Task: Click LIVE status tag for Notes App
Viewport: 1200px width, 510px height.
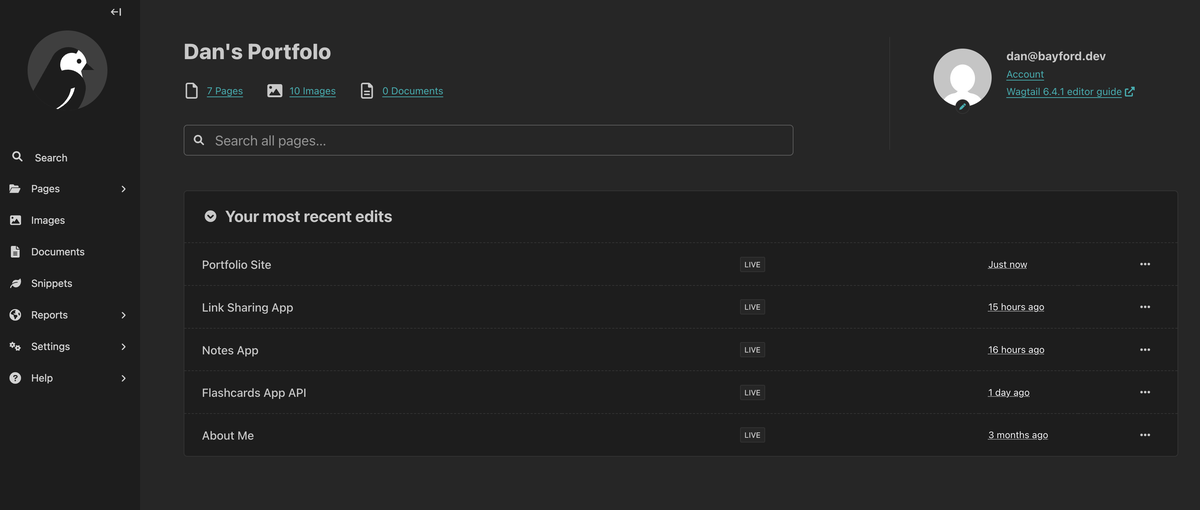Action: click(x=752, y=350)
